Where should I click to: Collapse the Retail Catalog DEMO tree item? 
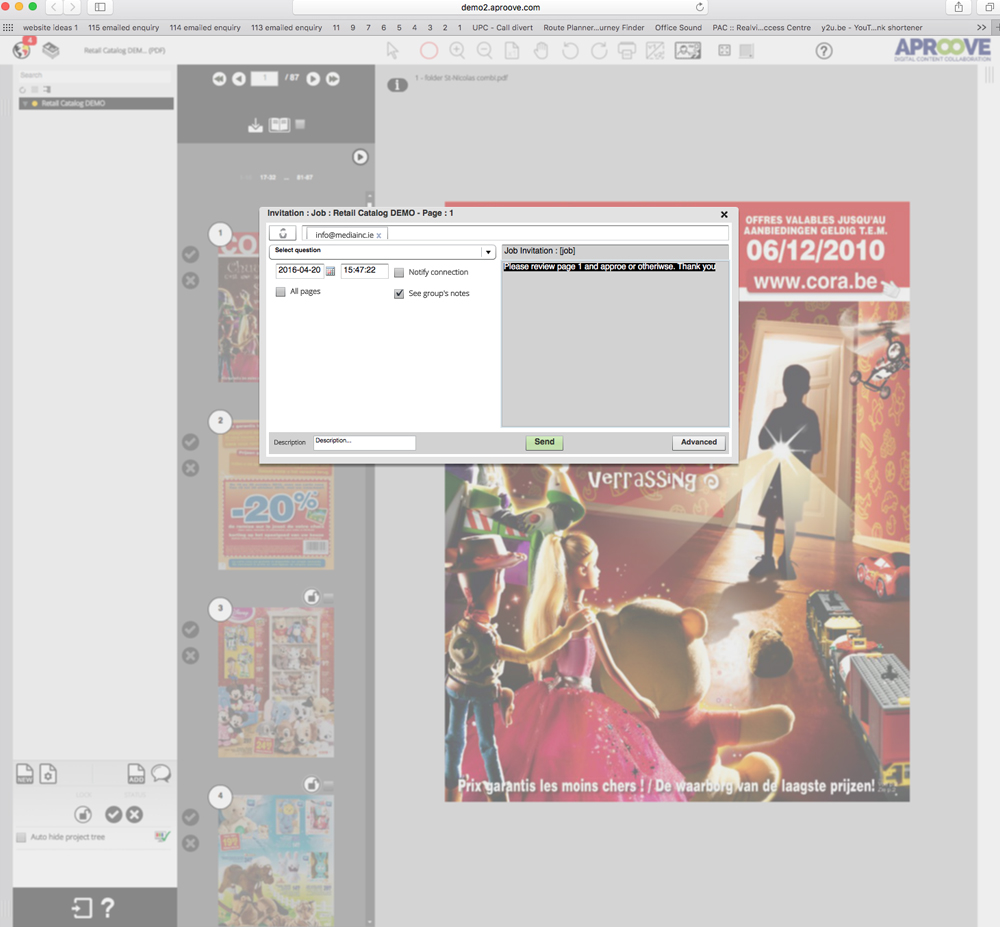(x=24, y=104)
